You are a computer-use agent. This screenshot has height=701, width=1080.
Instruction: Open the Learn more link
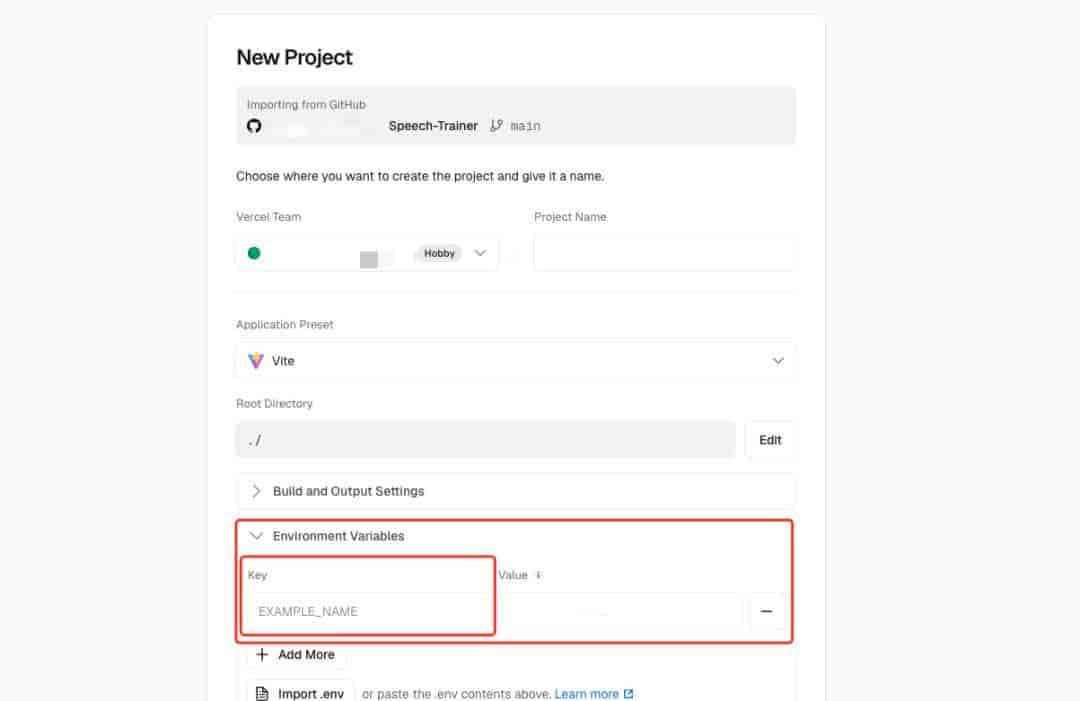tap(586, 694)
